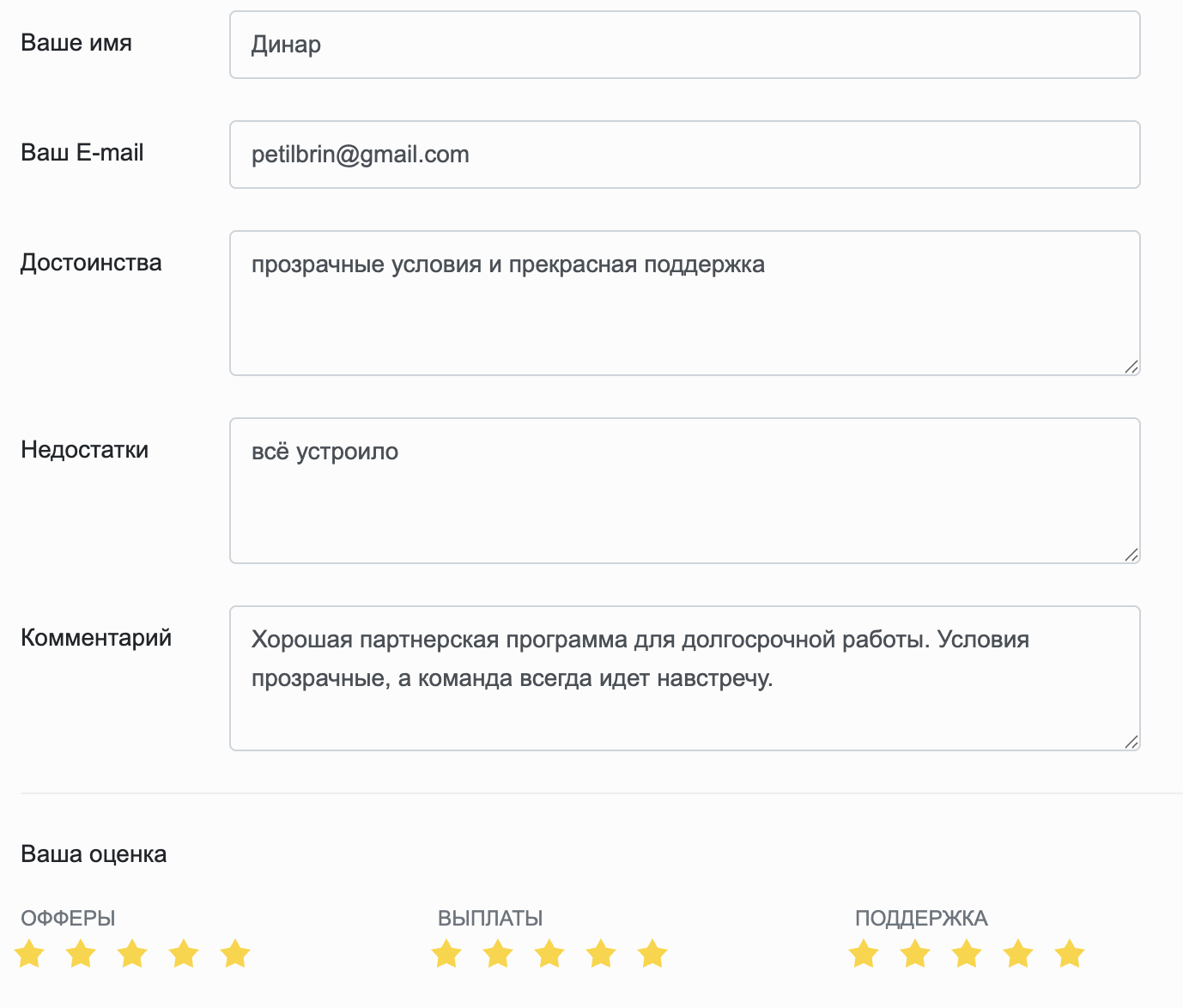Set ВЫПЛАТЫ rating to four stars
The height and width of the screenshot is (1008, 1183).
click(601, 953)
